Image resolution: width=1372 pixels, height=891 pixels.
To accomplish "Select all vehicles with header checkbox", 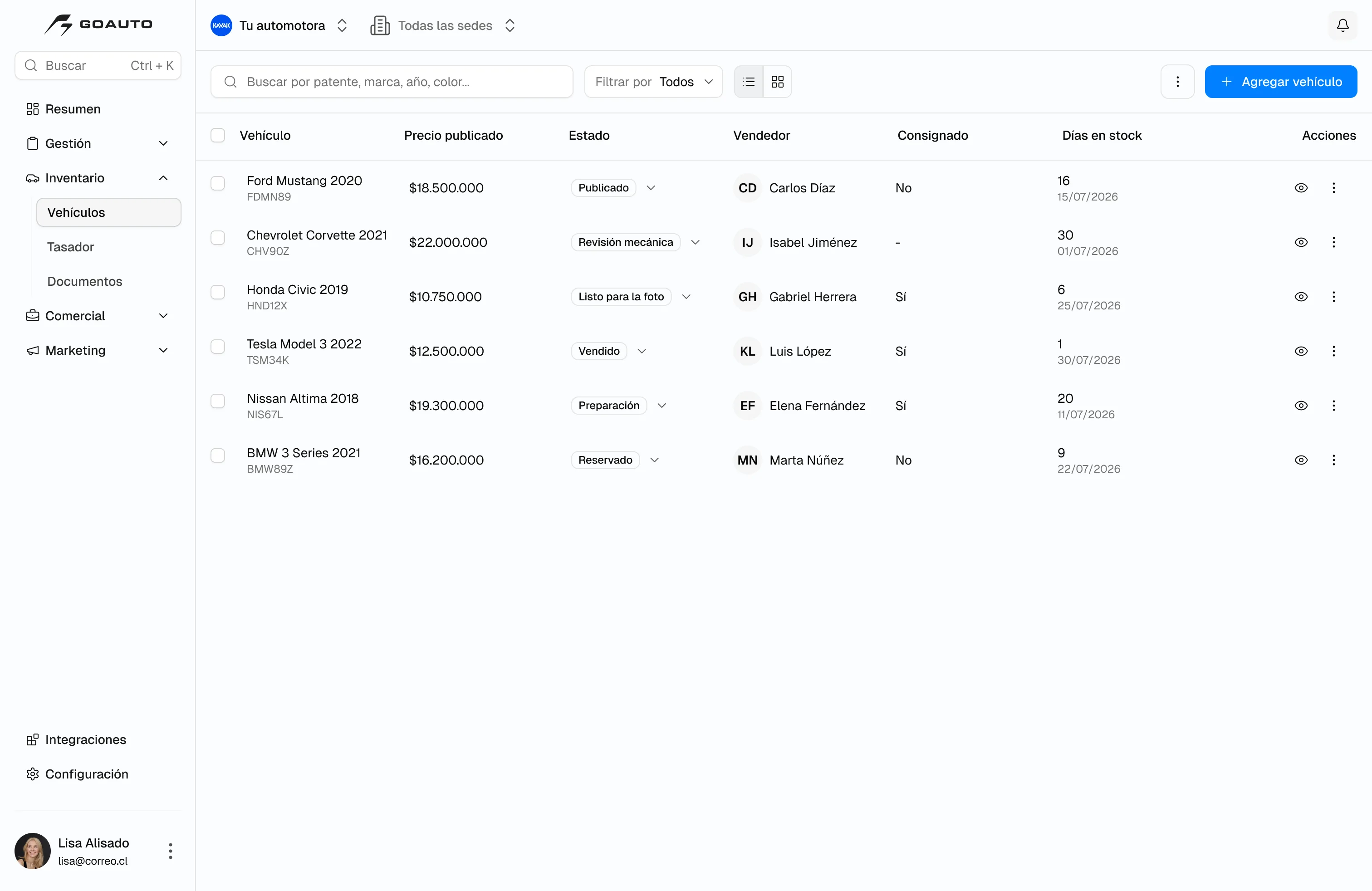I will pyautogui.click(x=217, y=136).
